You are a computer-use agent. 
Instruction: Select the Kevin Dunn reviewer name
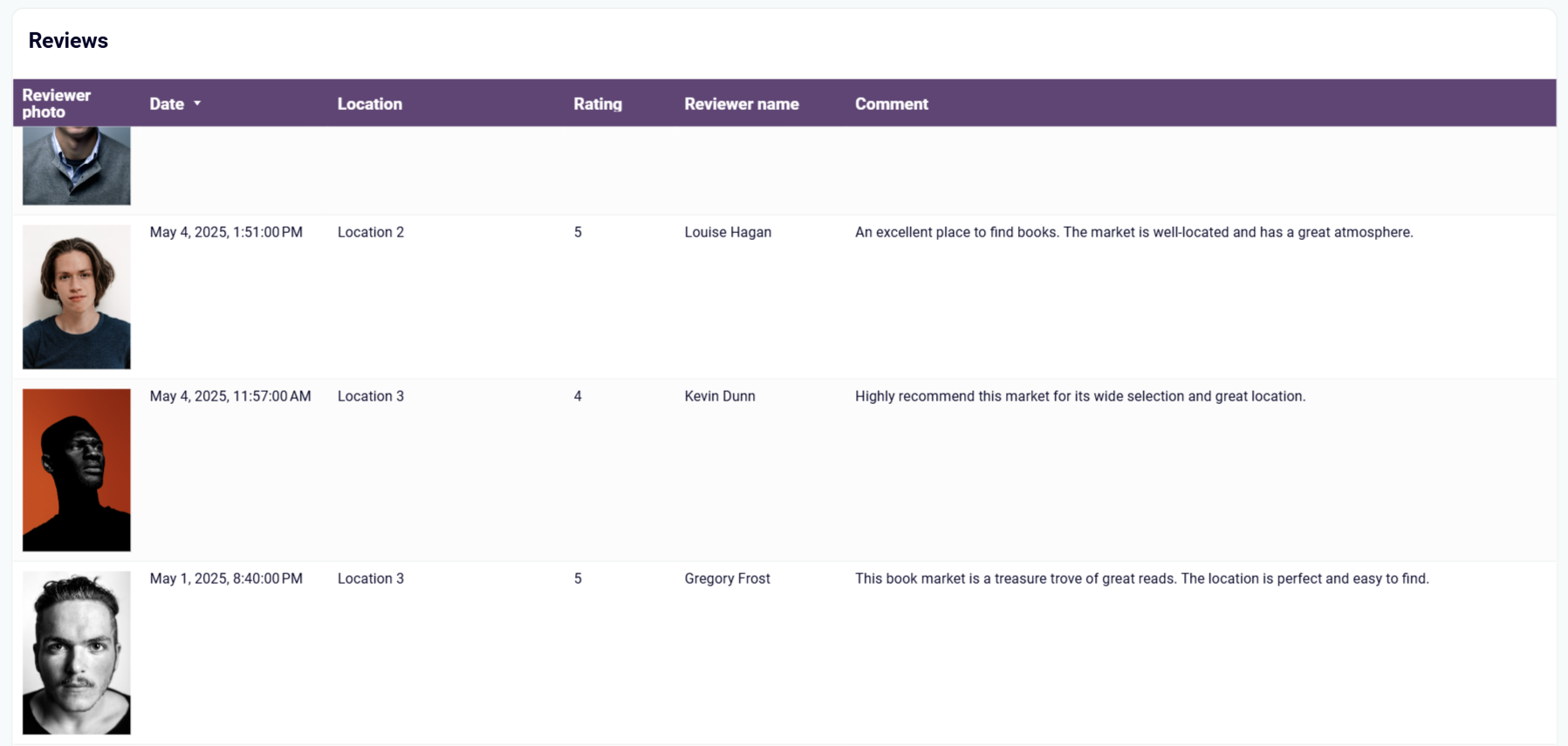720,396
